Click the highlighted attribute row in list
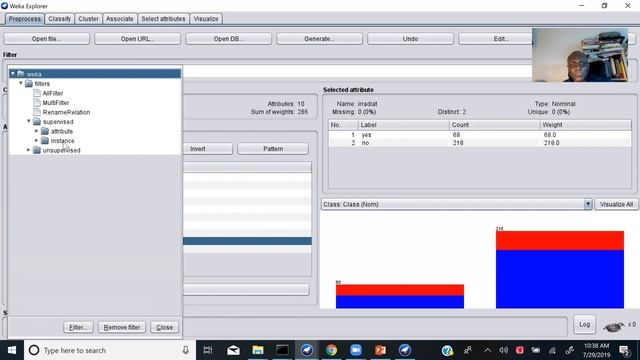This screenshot has height=360, width=640. click(247, 241)
